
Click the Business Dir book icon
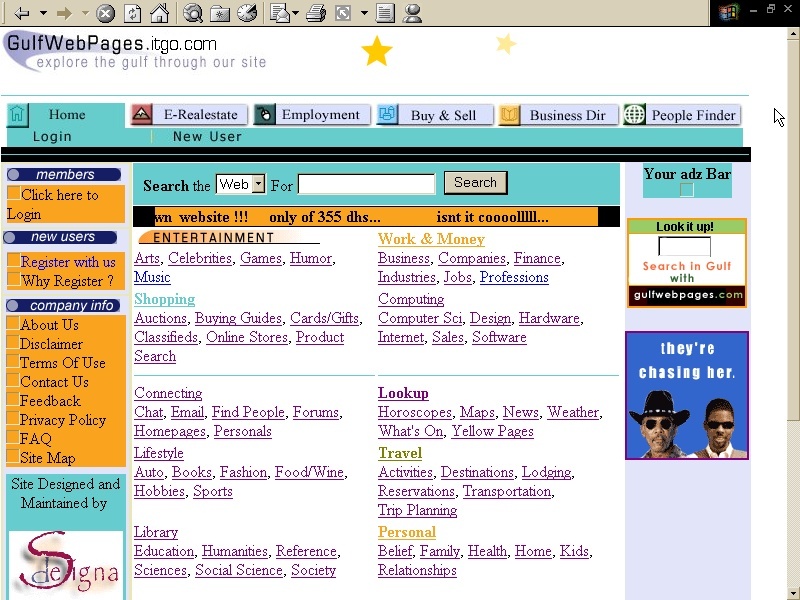(509, 114)
